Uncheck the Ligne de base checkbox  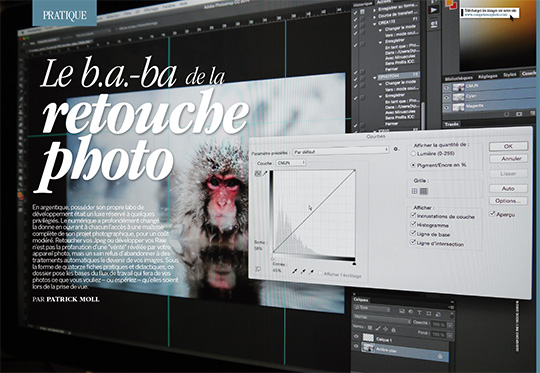(x=413, y=233)
